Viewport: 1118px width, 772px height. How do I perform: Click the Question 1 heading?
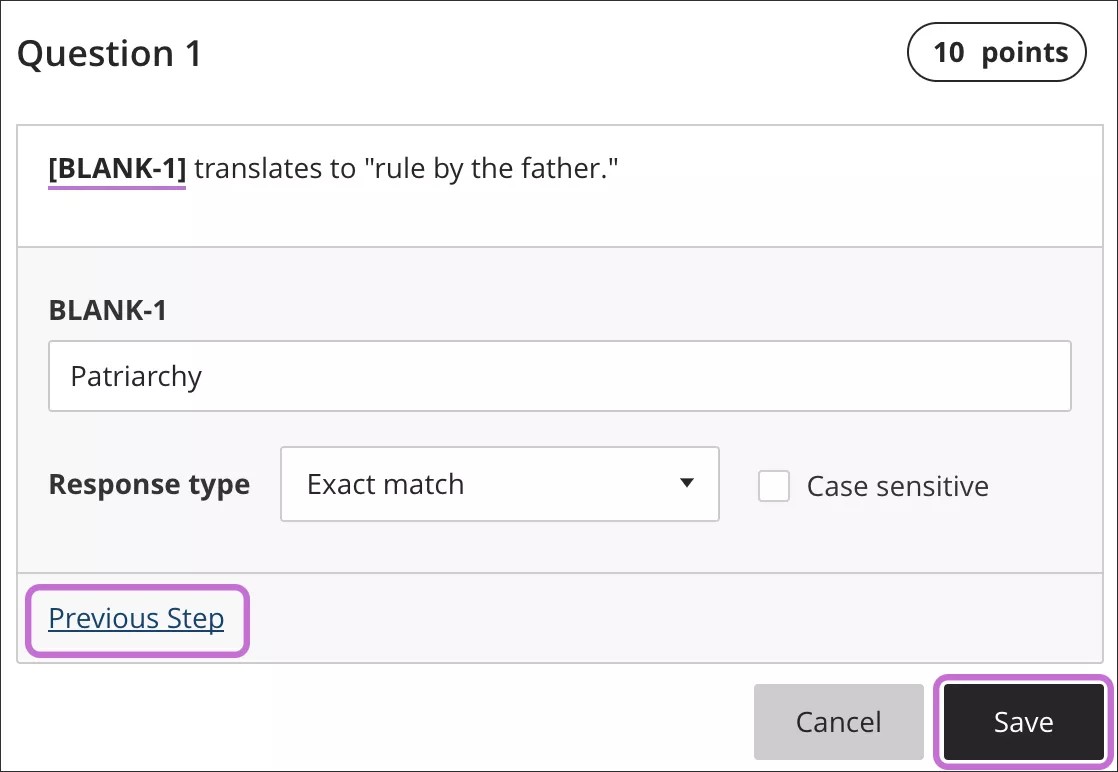point(108,53)
